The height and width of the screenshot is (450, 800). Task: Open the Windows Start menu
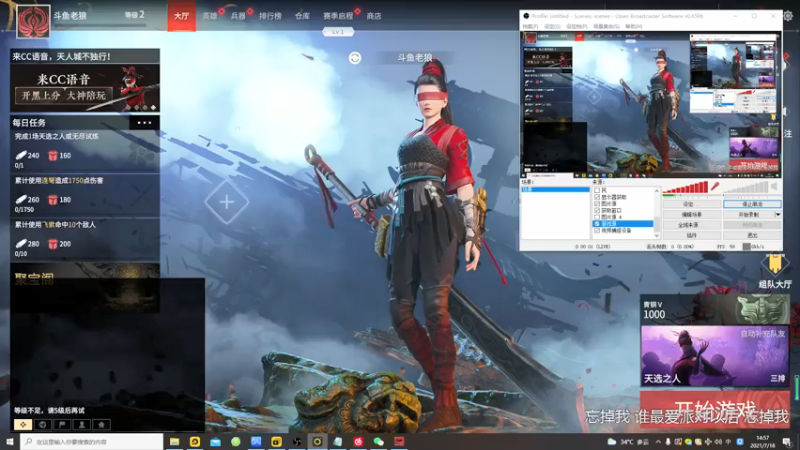[x=10, y=442]
